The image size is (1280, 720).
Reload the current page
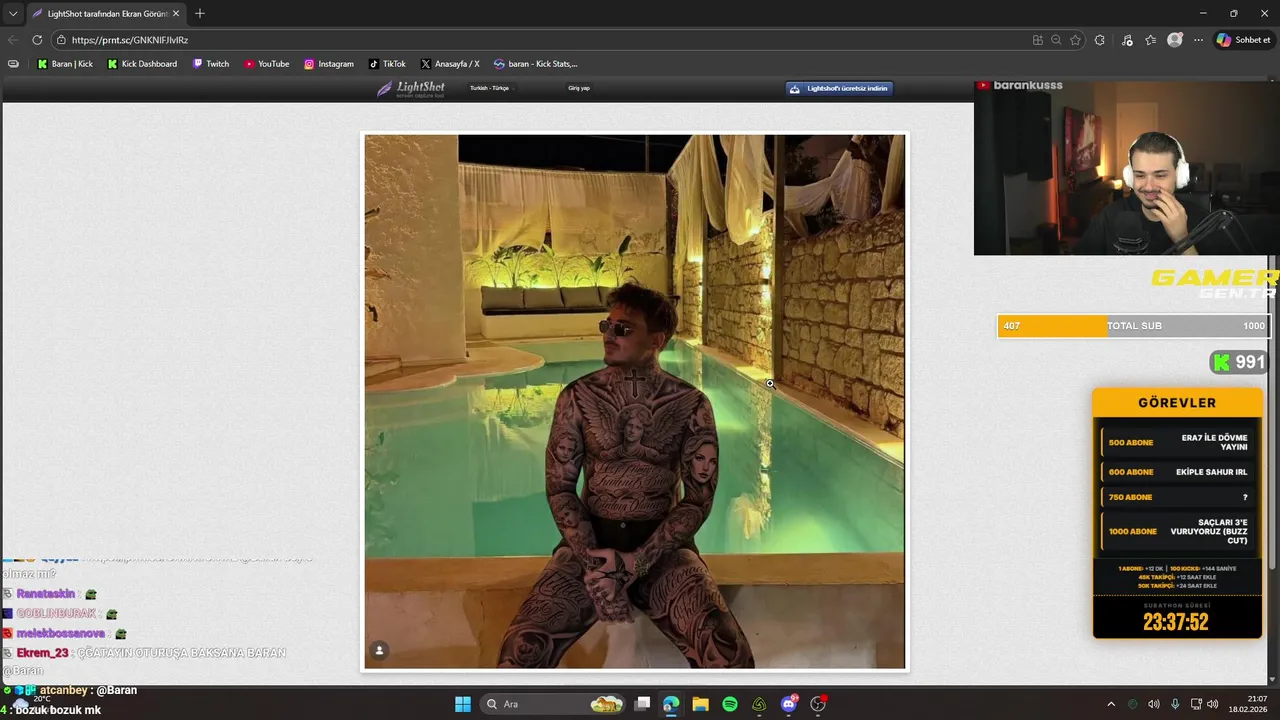tap(37, 40)
